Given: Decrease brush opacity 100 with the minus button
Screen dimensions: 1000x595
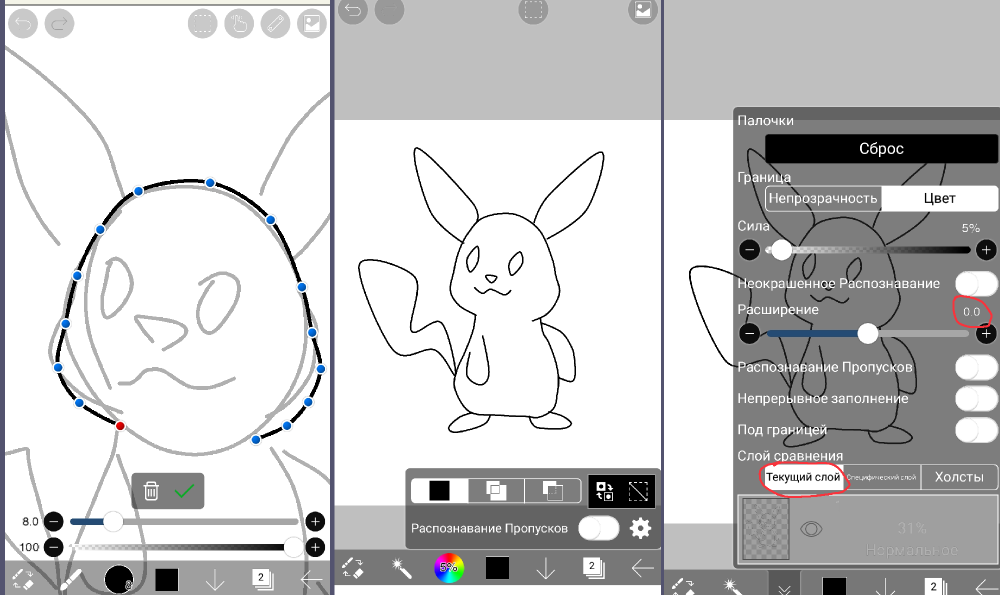Looking at the screenshot, I should (x=54, y=547).
